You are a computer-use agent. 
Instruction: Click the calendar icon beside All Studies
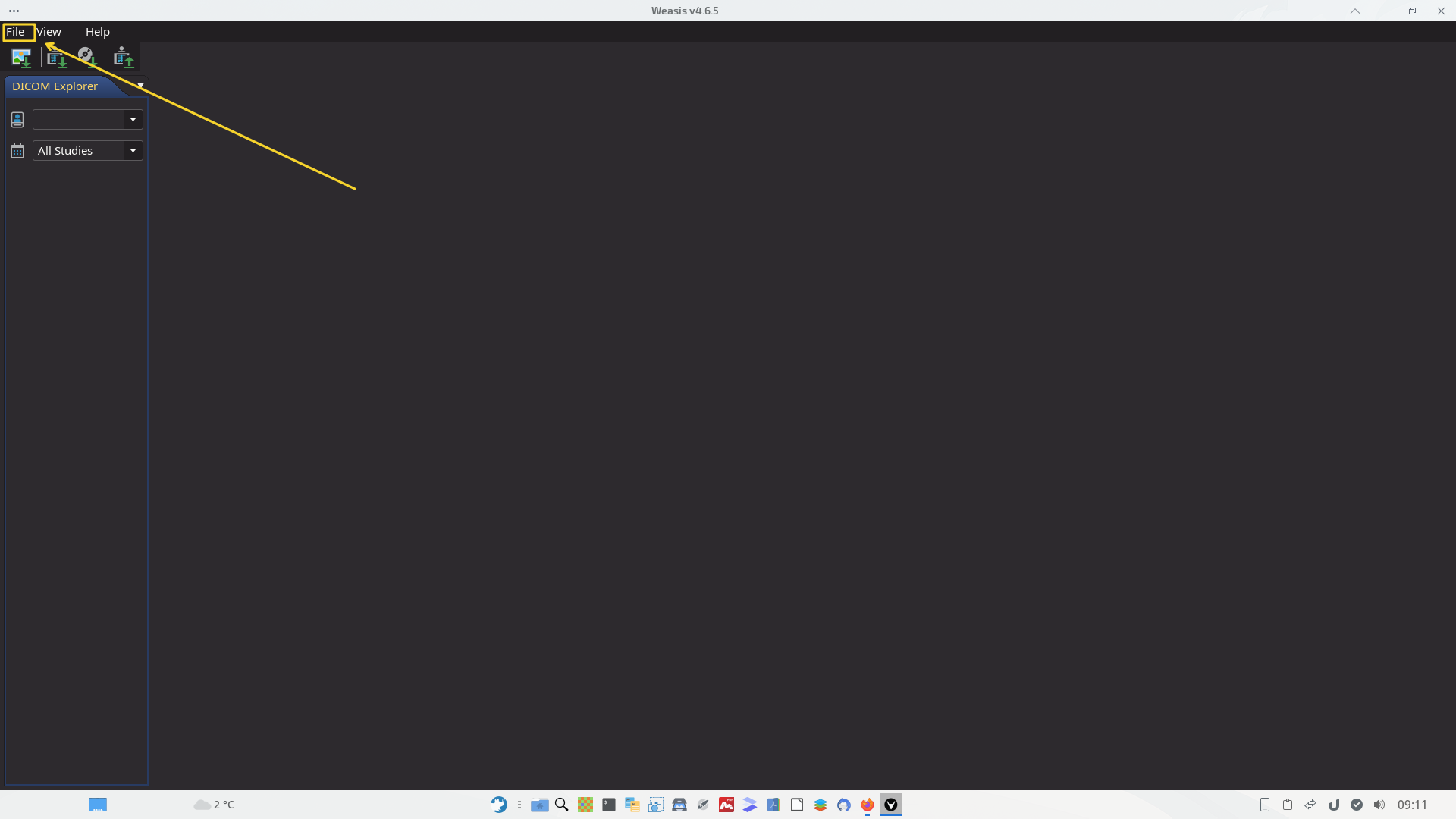(x=17, y=151)
